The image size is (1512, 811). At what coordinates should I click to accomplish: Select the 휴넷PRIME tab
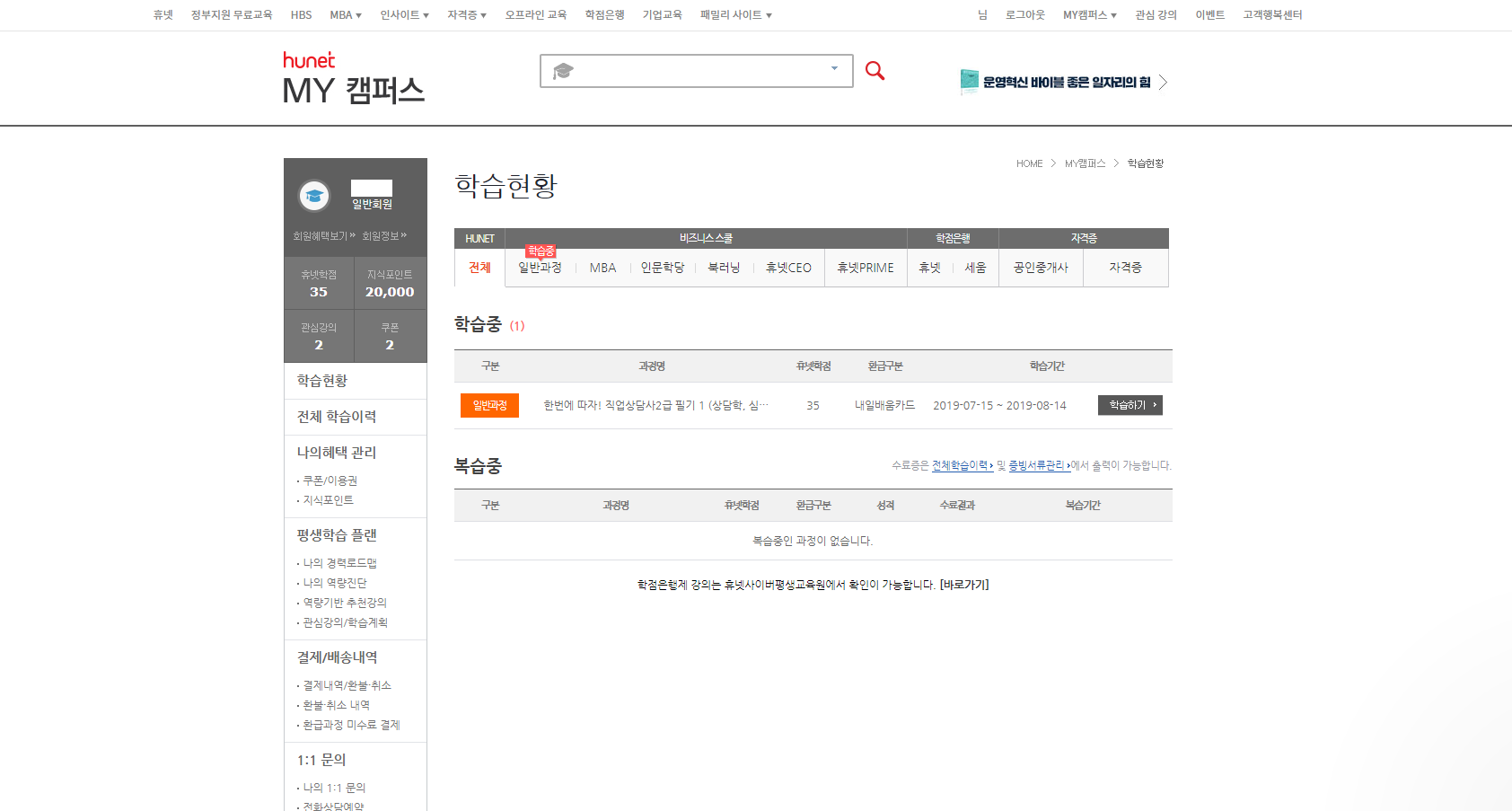(866, 268)
